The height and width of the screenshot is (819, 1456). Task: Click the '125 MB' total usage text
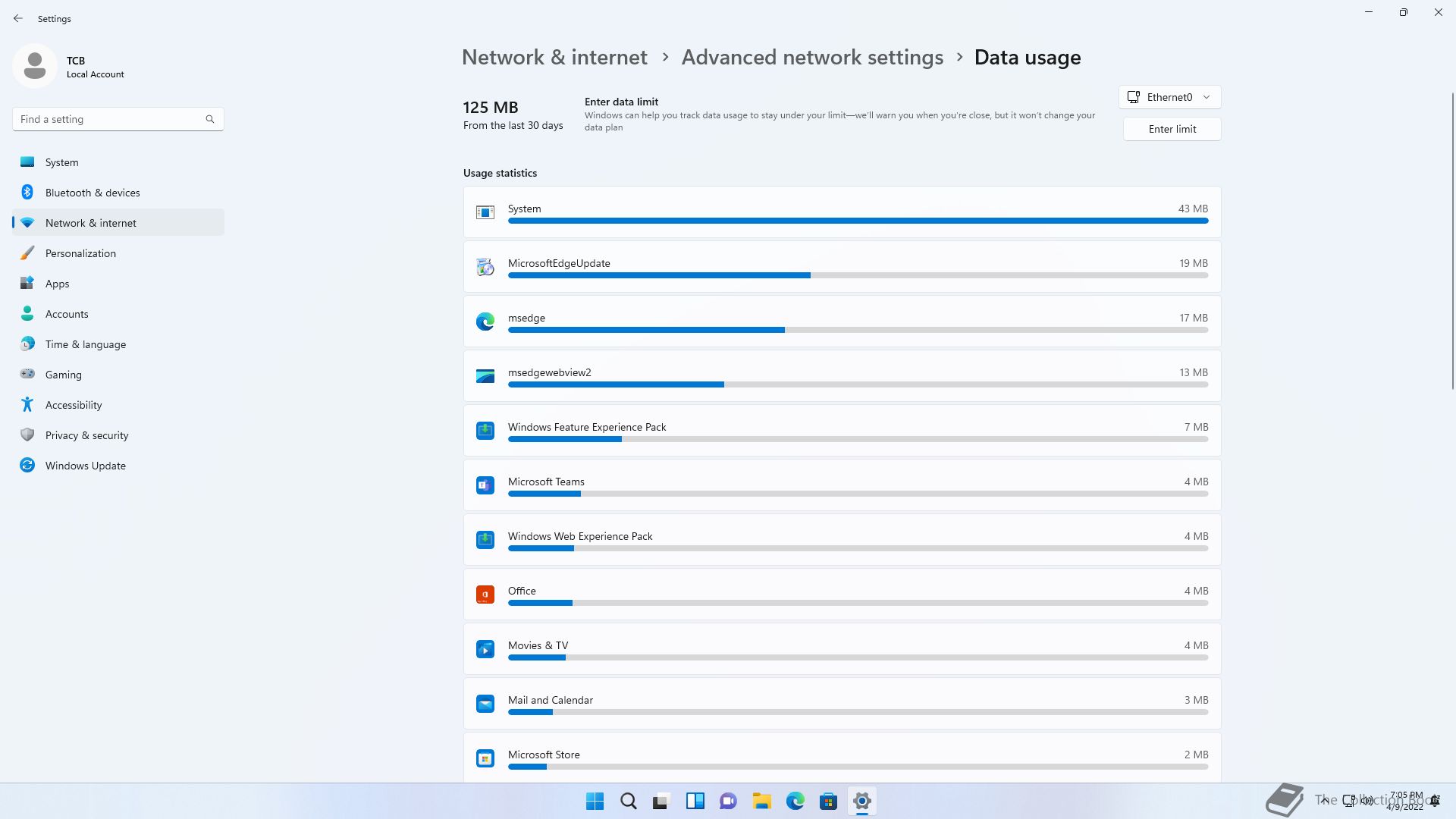491,108
